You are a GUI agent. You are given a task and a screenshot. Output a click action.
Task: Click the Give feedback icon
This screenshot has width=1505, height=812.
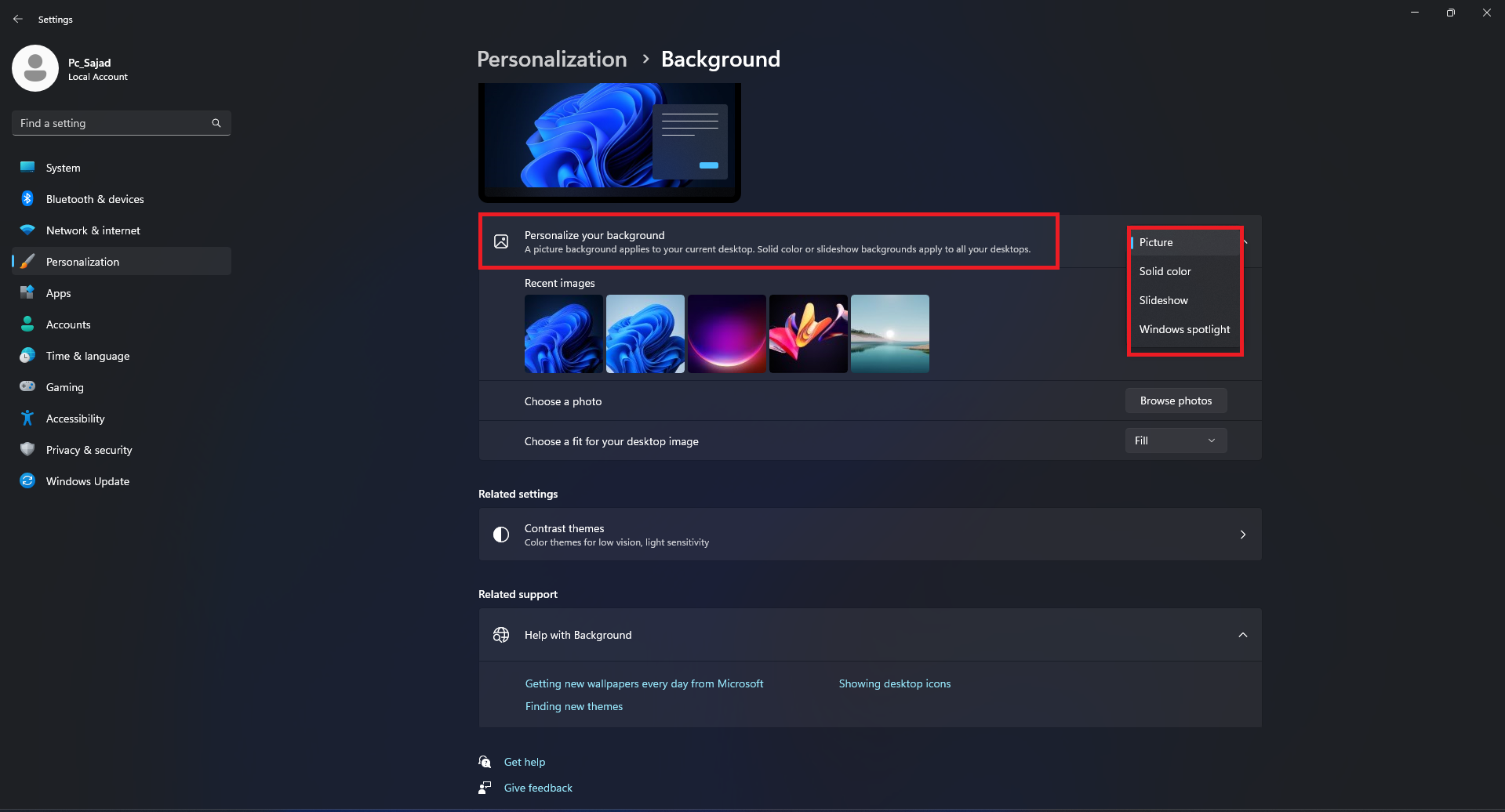click(485, 788)
